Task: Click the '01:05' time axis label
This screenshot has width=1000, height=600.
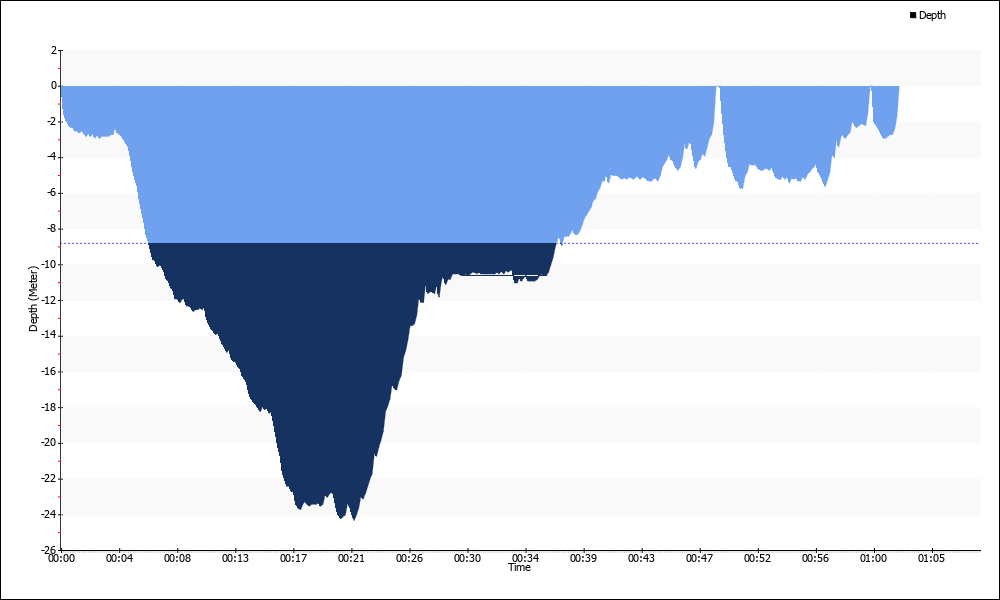Action: [931, 559]
